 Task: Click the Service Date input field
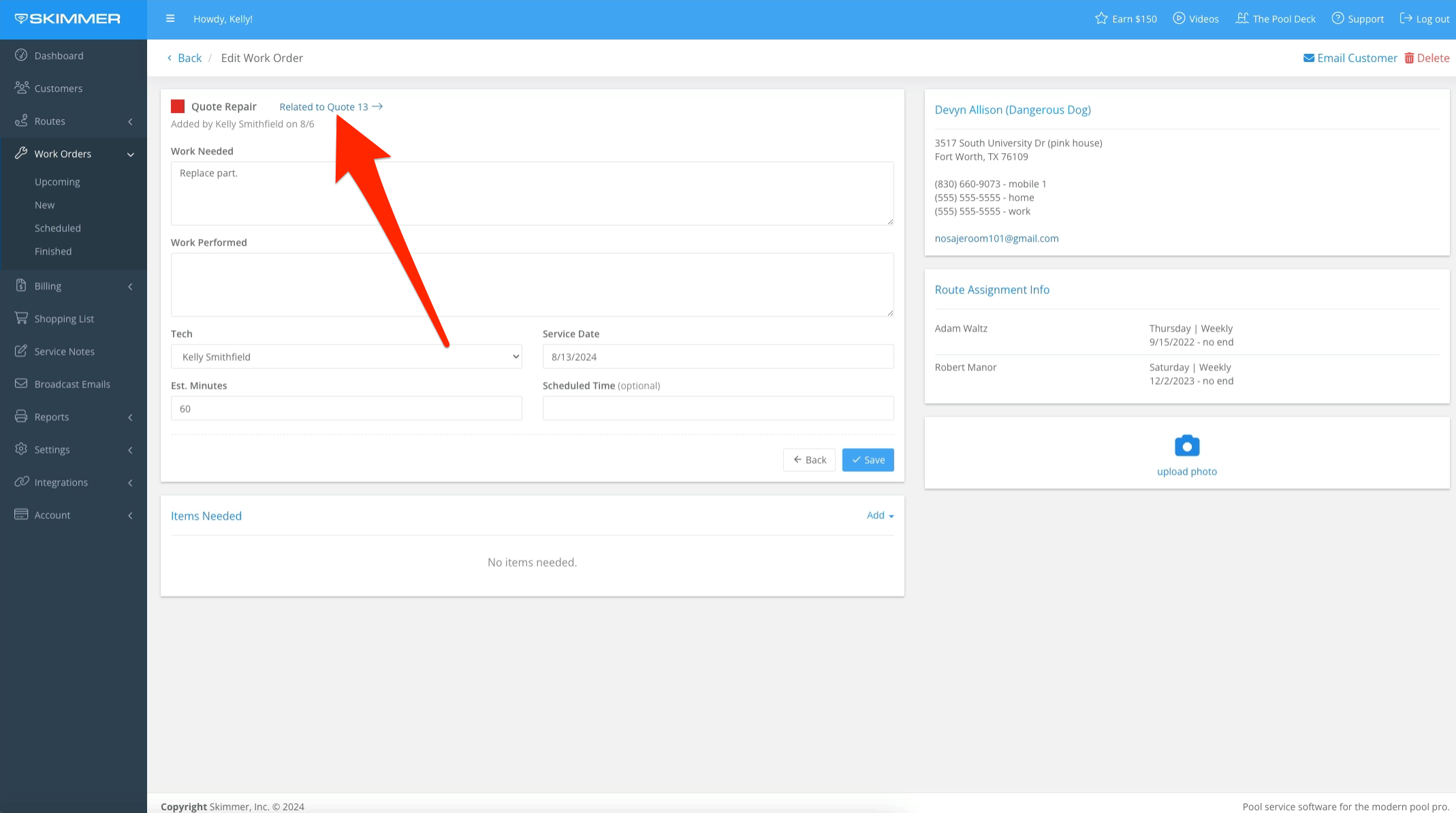[x=718, y=357]
